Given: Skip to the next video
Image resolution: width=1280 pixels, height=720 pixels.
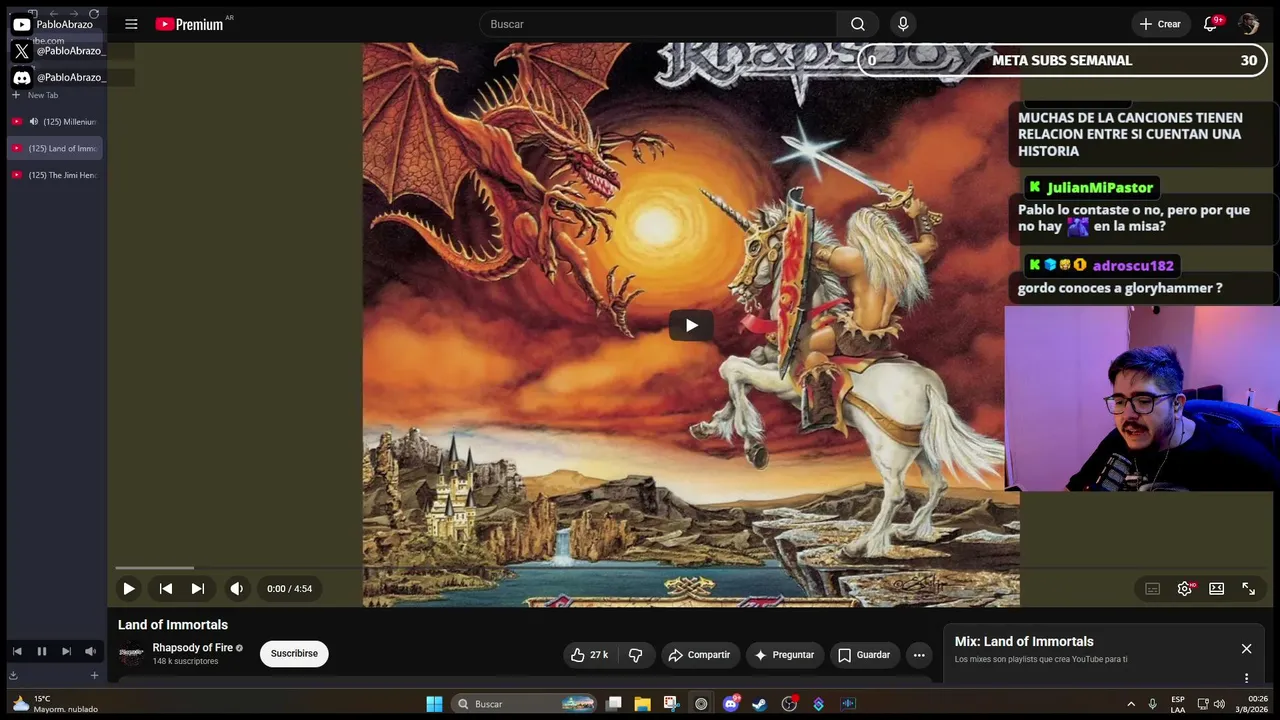Looking at the screenshot, I should (x=198, y=589).
